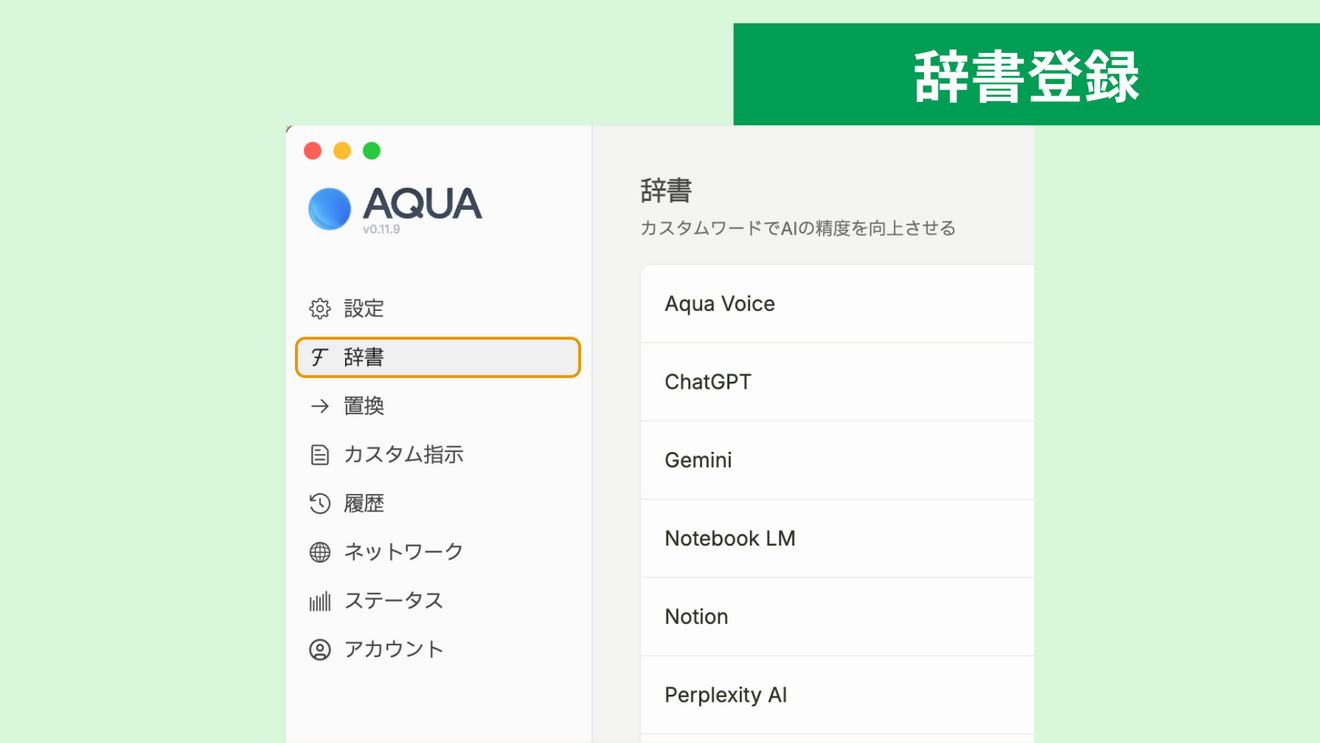The width and height of the screenshot is (1320, 743).
Task: Go to the ネットワーク section
Action: (x=403, y=552)
